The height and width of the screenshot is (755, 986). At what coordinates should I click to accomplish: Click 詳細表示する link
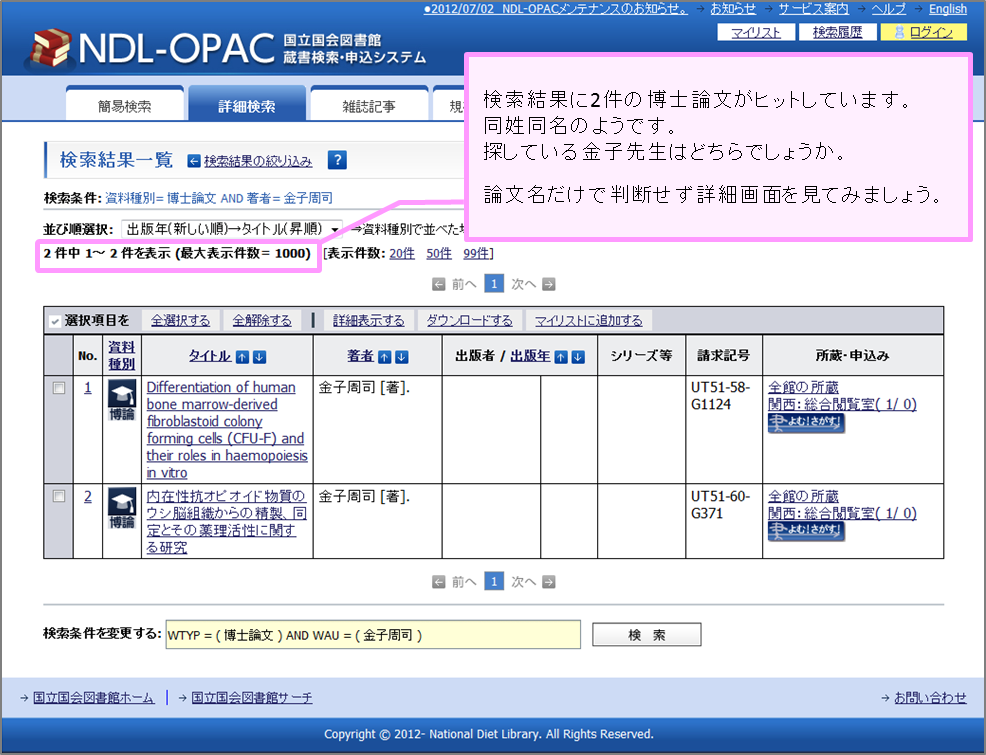click(x=368, y=321)
